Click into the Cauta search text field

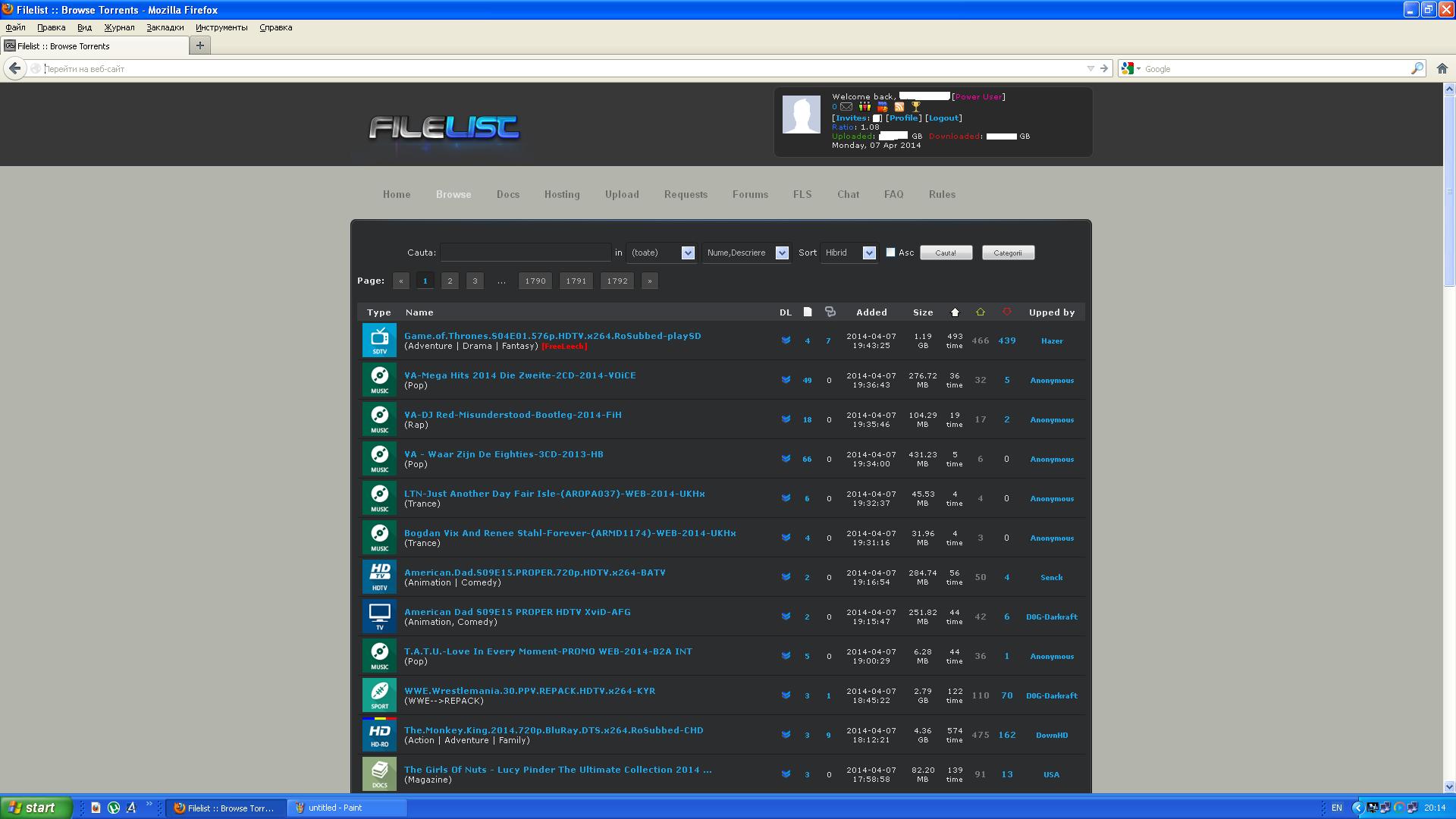[525, 253]
